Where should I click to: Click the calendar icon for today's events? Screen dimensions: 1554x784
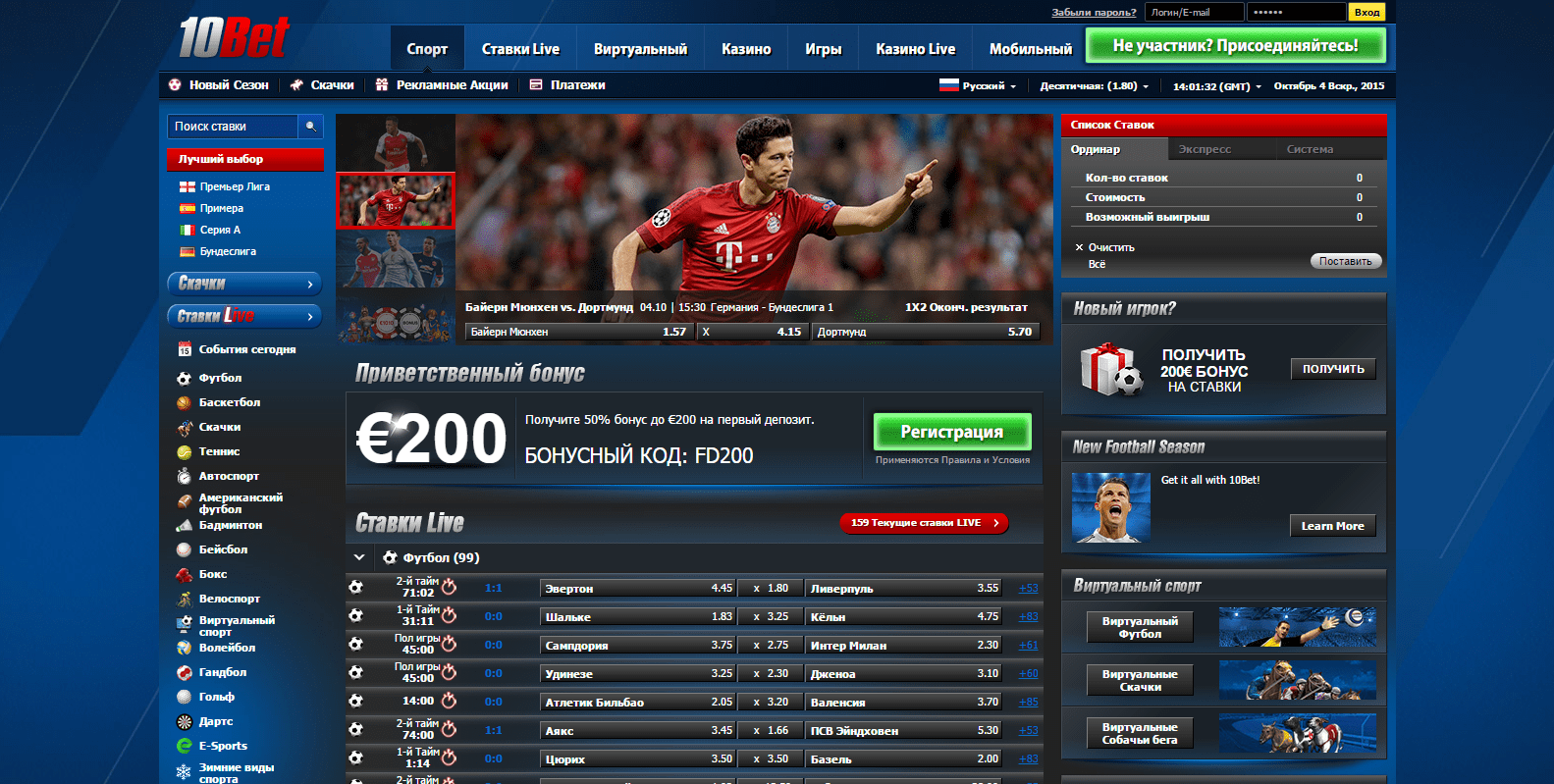pos(185,349)
